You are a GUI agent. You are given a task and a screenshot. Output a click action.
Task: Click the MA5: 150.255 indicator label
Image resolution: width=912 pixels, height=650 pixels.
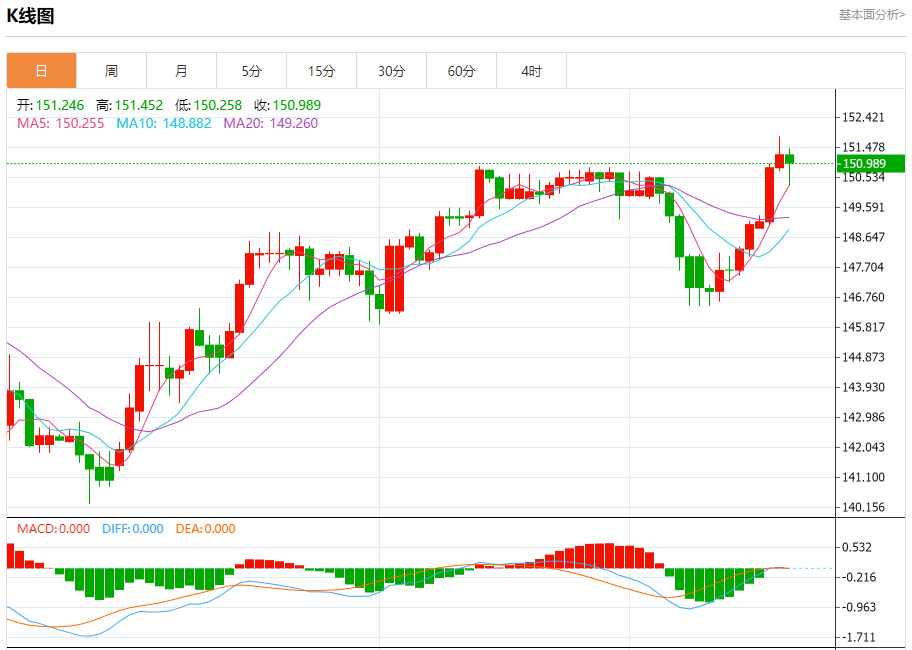coord(60,123)
